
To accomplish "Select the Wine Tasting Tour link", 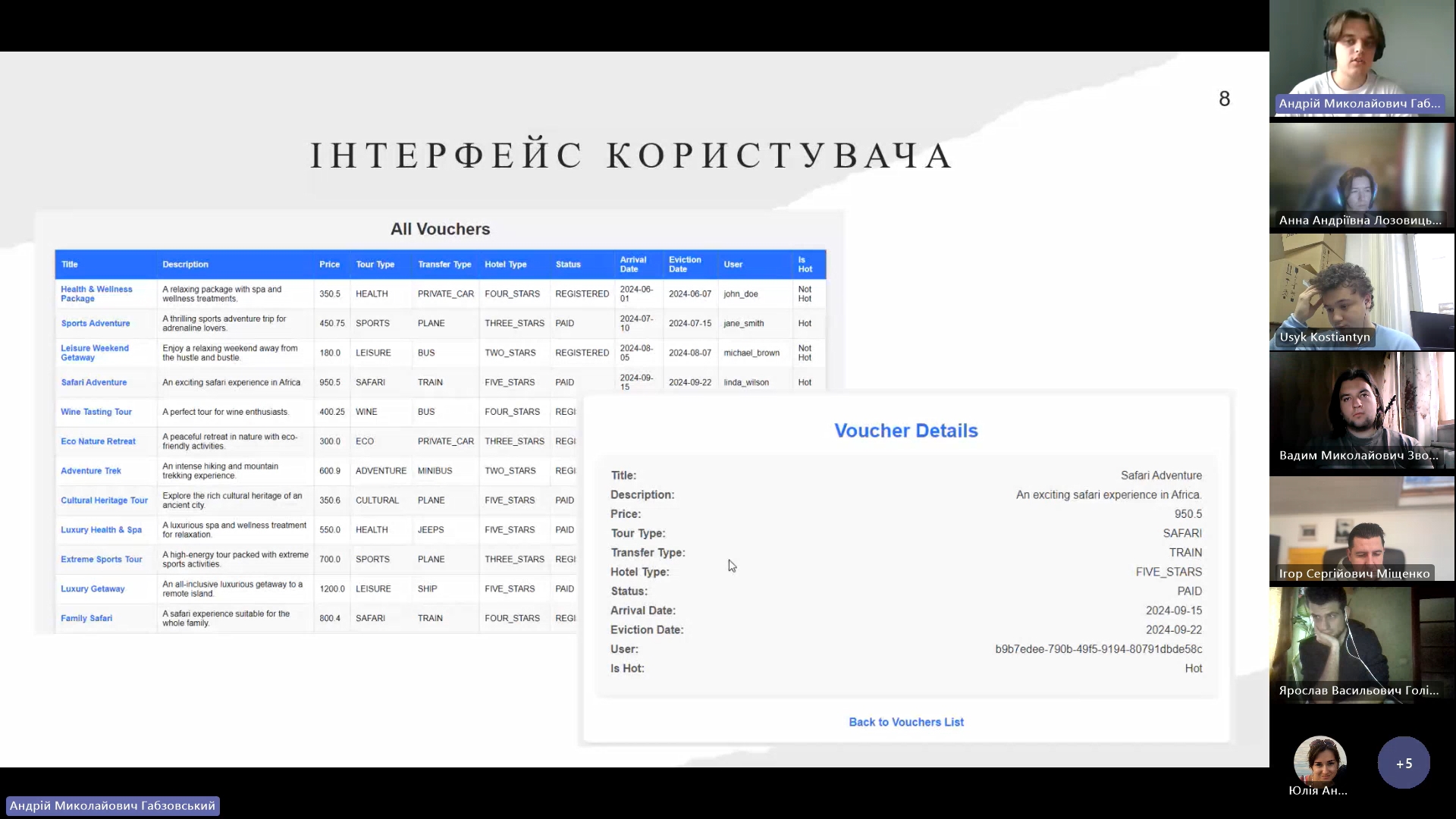I will 96,412.
